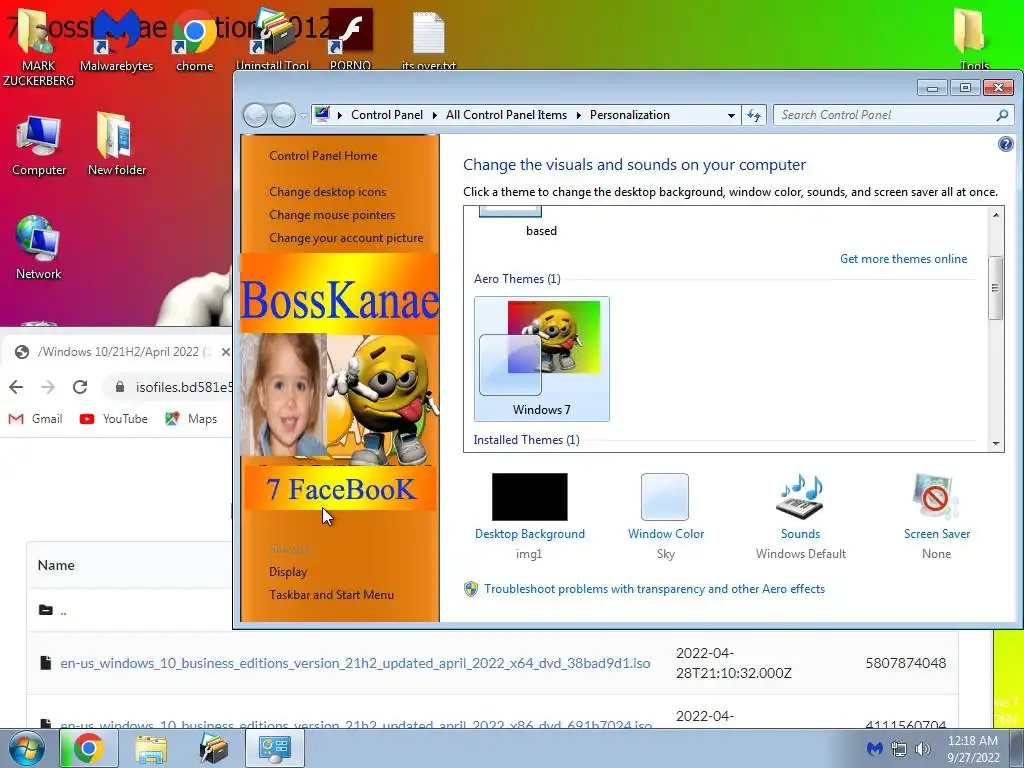Open Control Panel Home link
This screenshot has width=1024, height=768.
323,155
